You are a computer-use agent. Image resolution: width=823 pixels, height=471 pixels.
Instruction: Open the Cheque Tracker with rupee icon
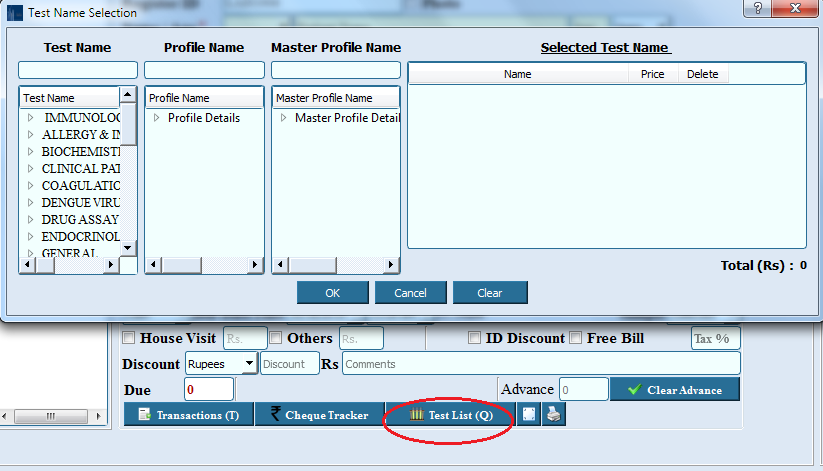pyautogui.click(x=318, y=415)
